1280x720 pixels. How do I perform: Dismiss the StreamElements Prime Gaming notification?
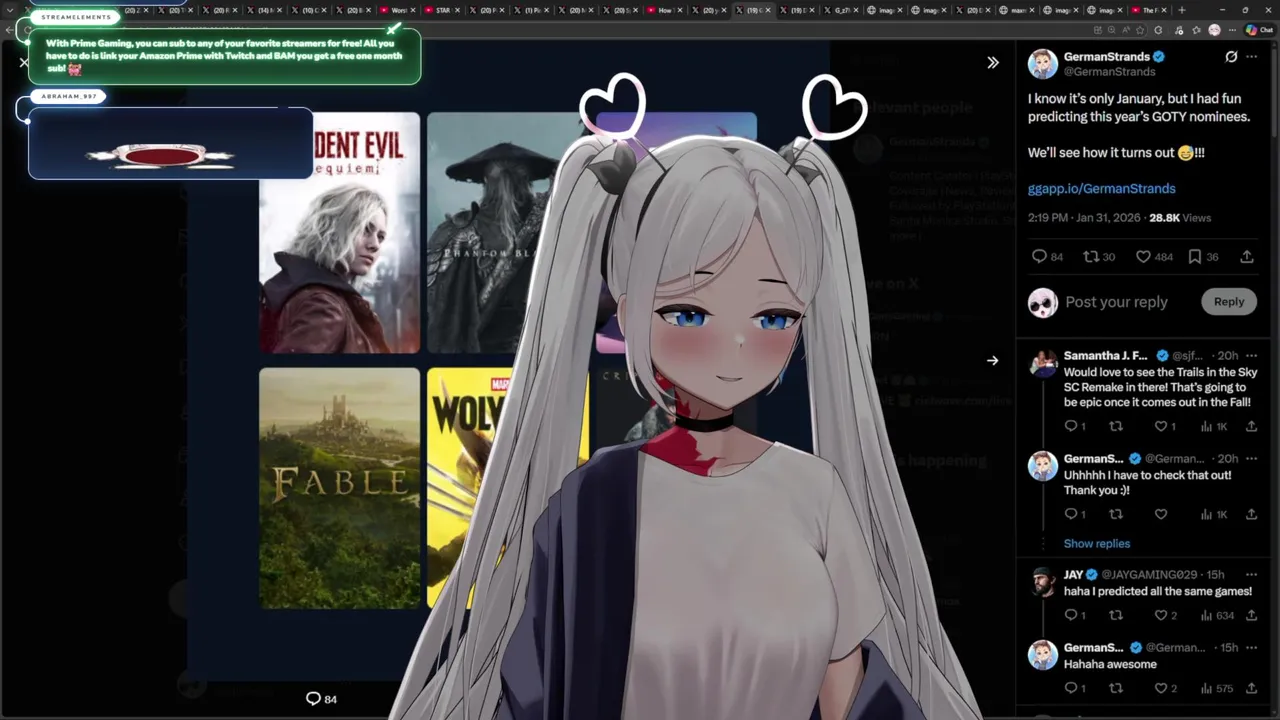point(393,29)
